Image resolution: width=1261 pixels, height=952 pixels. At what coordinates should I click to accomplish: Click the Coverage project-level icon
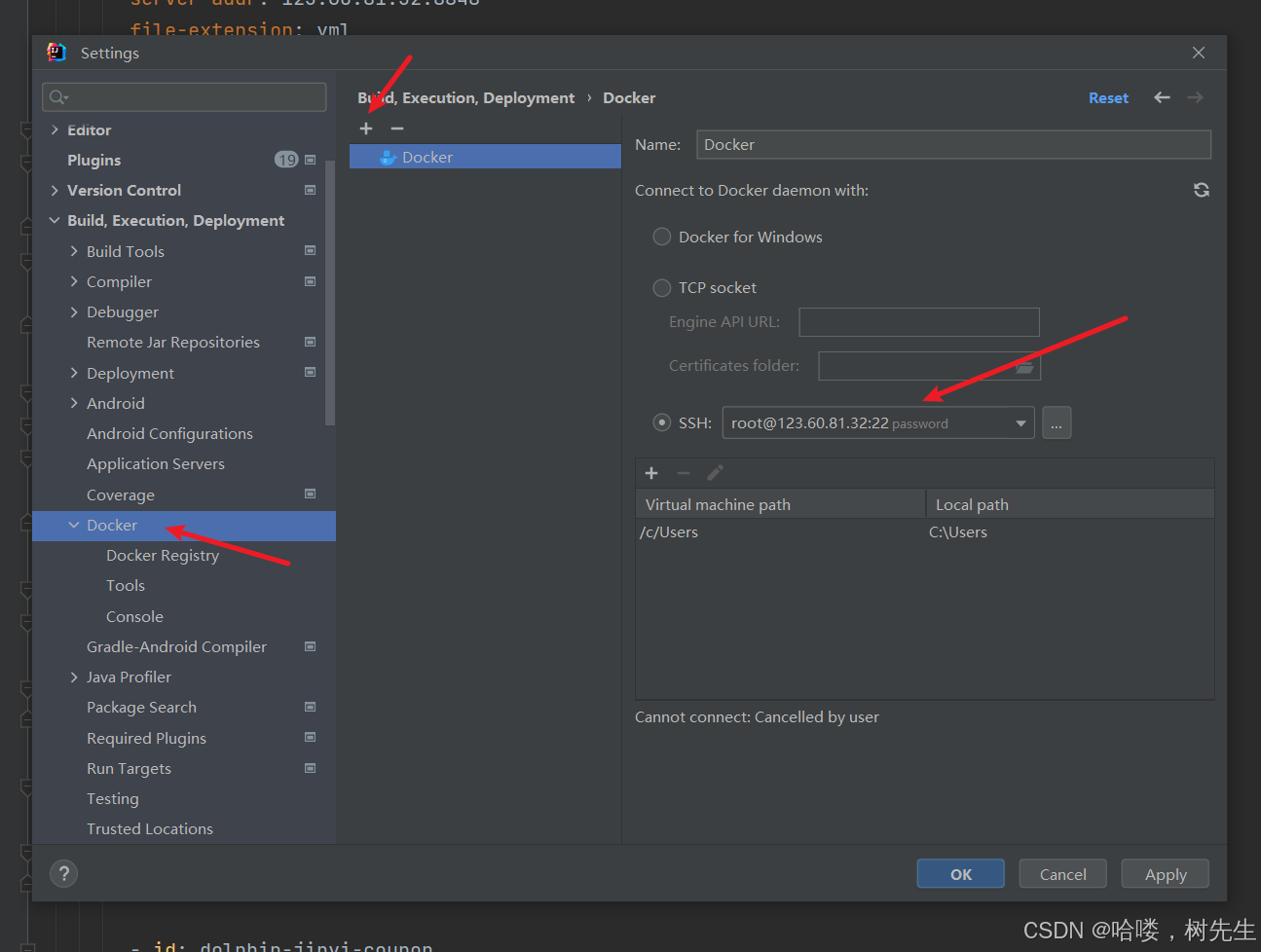click(311, 494)
